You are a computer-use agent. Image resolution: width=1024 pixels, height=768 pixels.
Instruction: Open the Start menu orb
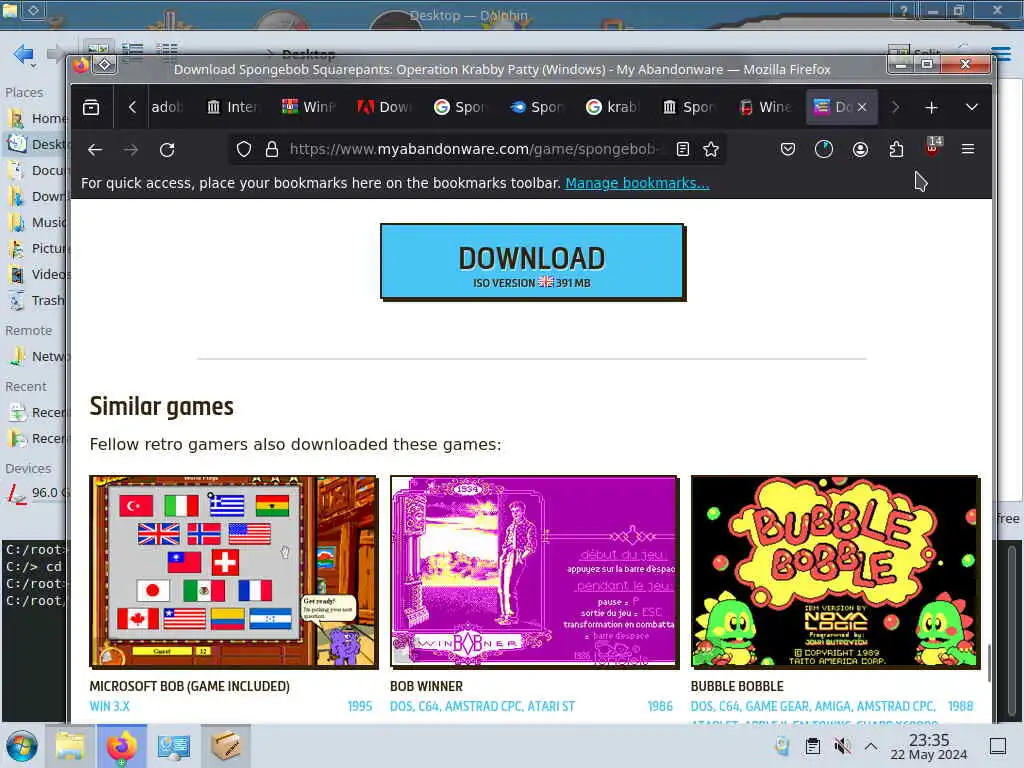[x=22, y=746]
